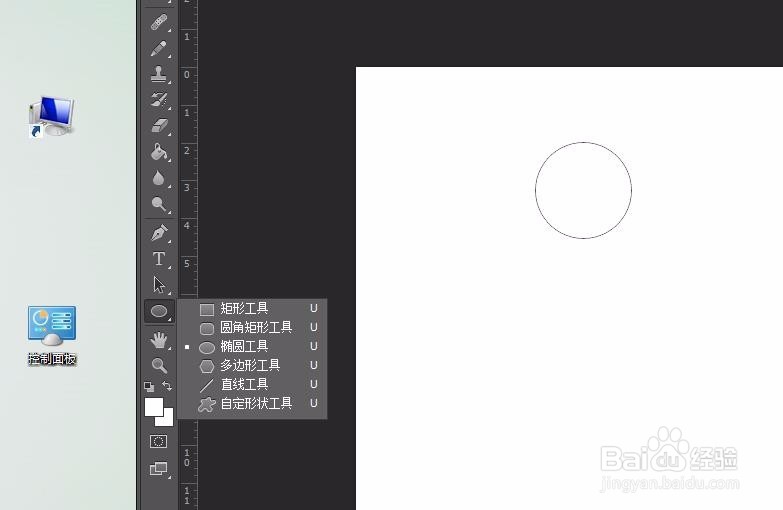Choose 矩形工具 from the flyout
783x510 pixels.
(x=252, y=309)
